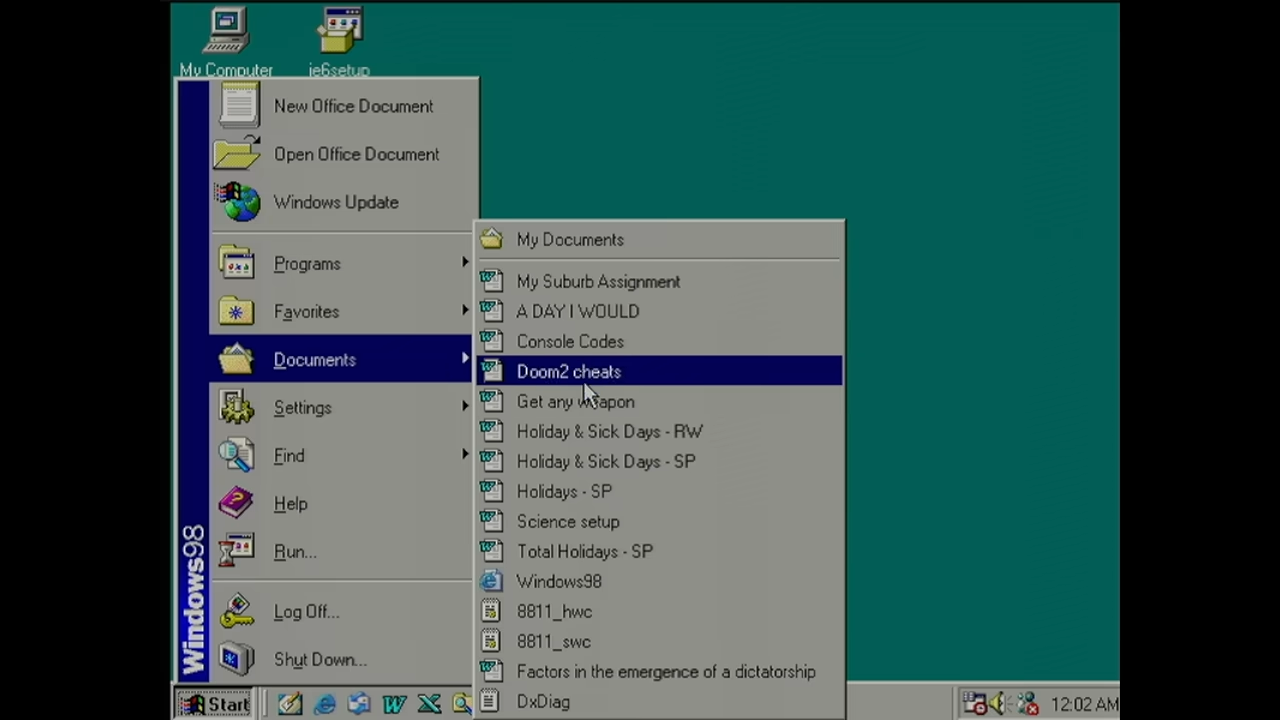The image size is (1280, 720).
Task: Open My Computer desktop icon
Action: (x=226, y=43)
